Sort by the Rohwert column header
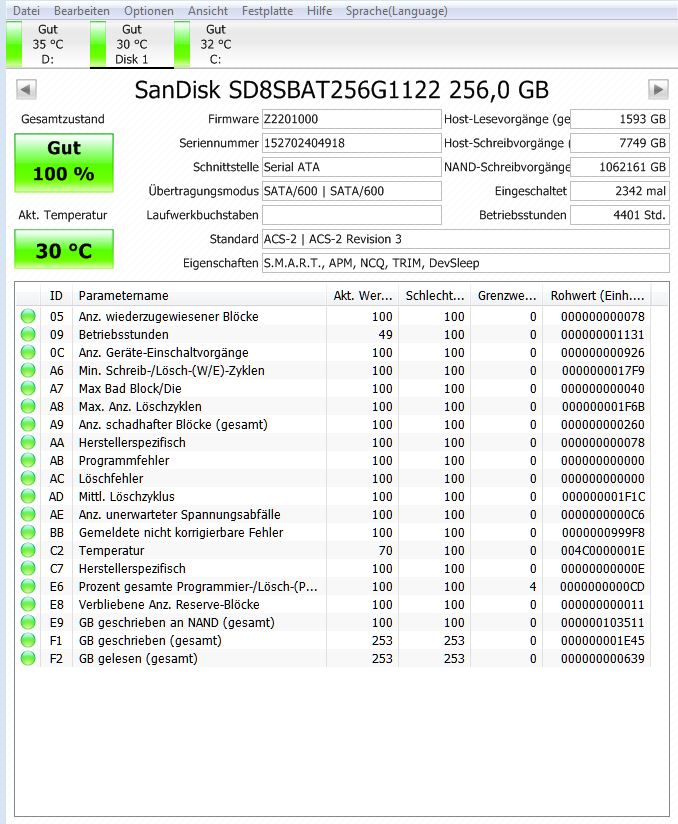This screenshot has width=678, height=824. tap(597, 295)
